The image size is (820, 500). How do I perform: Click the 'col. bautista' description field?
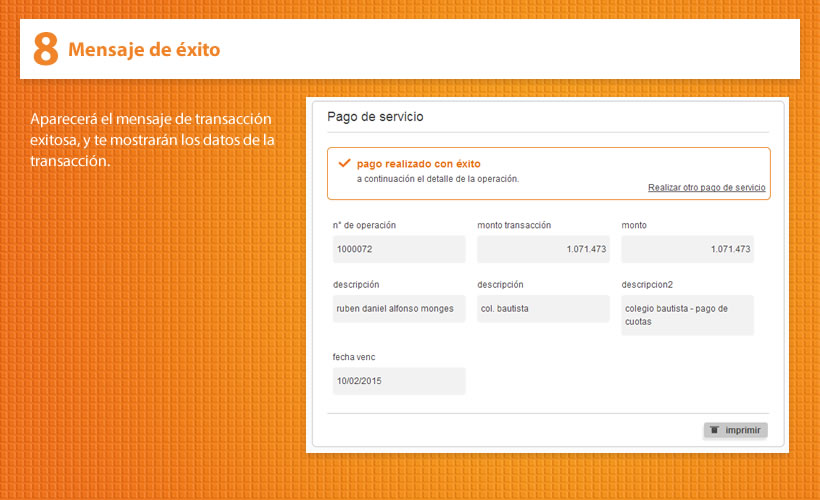[542, 309]
